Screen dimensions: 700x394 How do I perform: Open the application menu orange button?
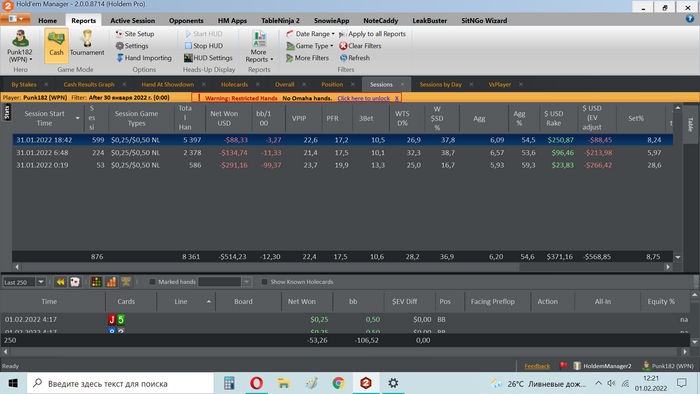tap(16, 19)
